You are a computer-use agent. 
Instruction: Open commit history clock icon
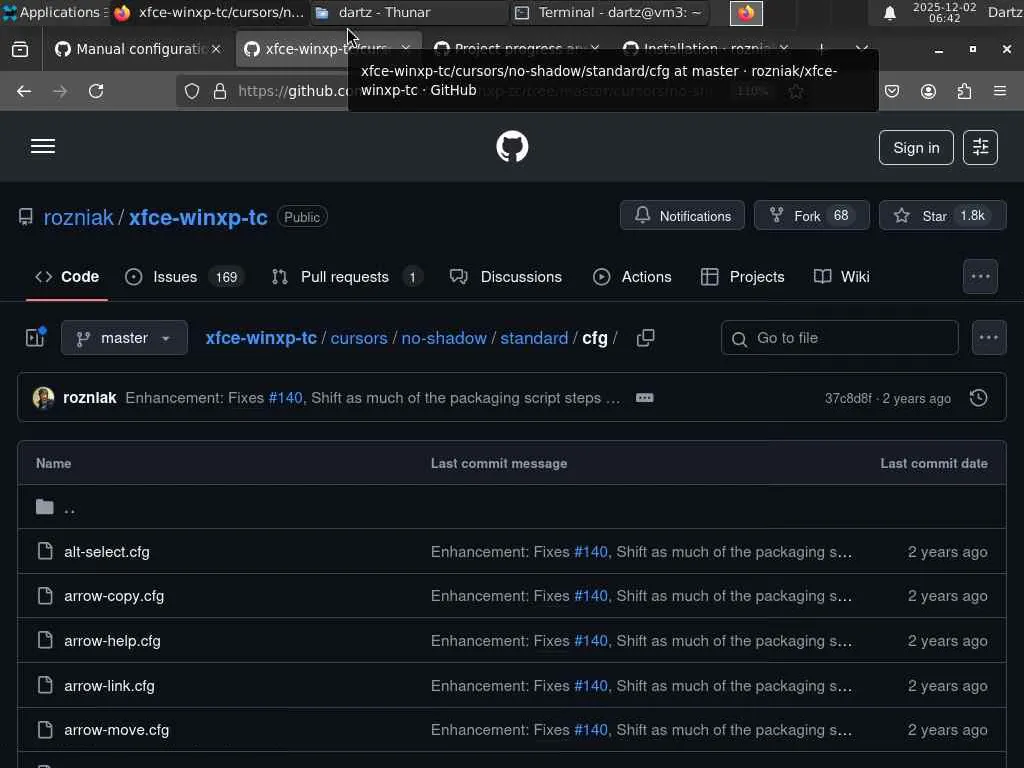tap(978, 398)
